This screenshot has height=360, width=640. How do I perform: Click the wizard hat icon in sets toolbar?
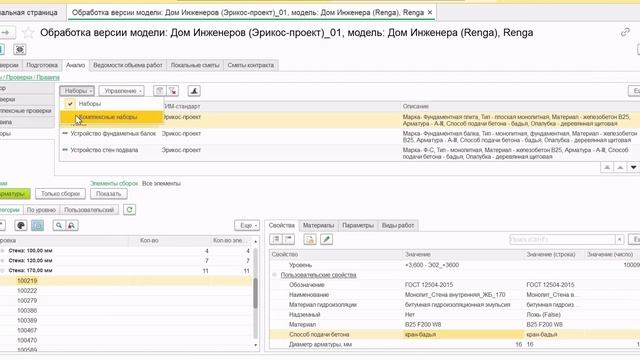click(194, 91)
